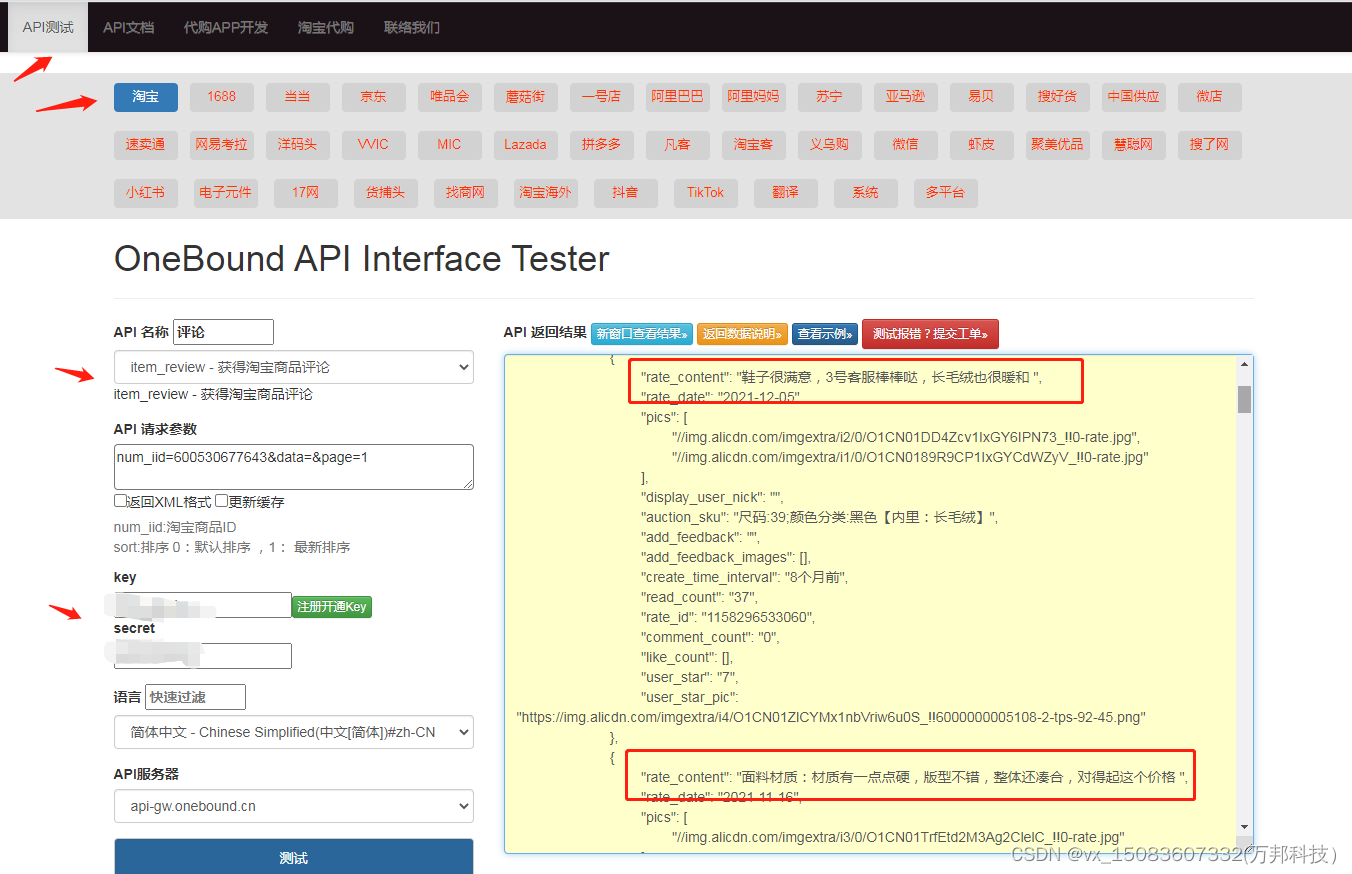Pick the 阿里妈妈 platform
Image resolution: width=1352 pixels, height=874 pixels.
[x=754, y=97]
